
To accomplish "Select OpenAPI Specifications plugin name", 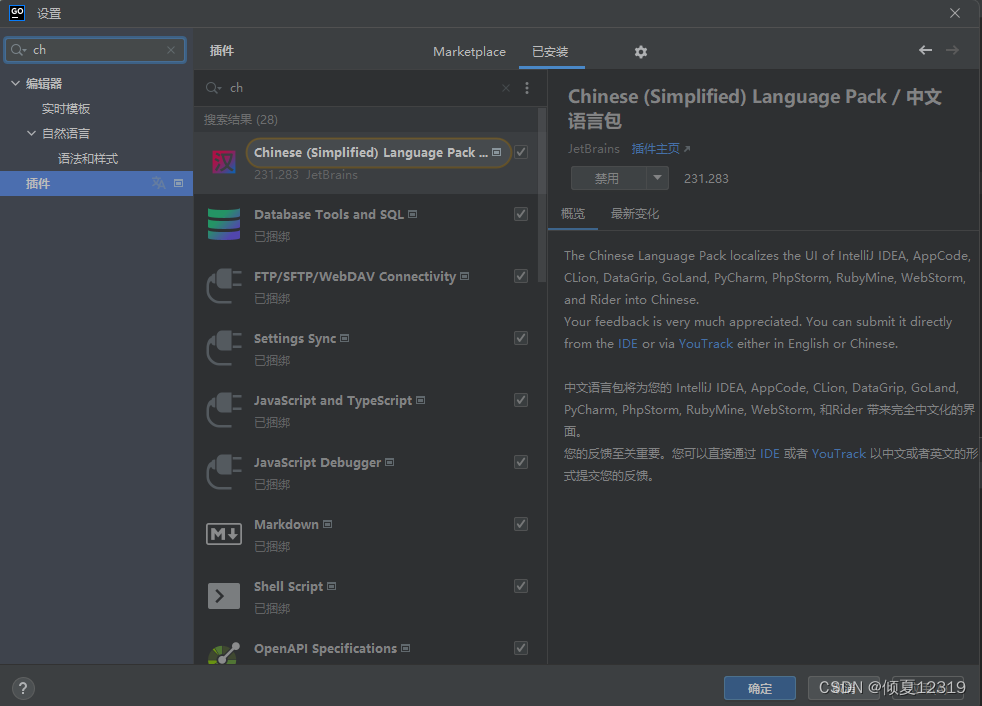I will pyautogui.click(x=326, y=648).
